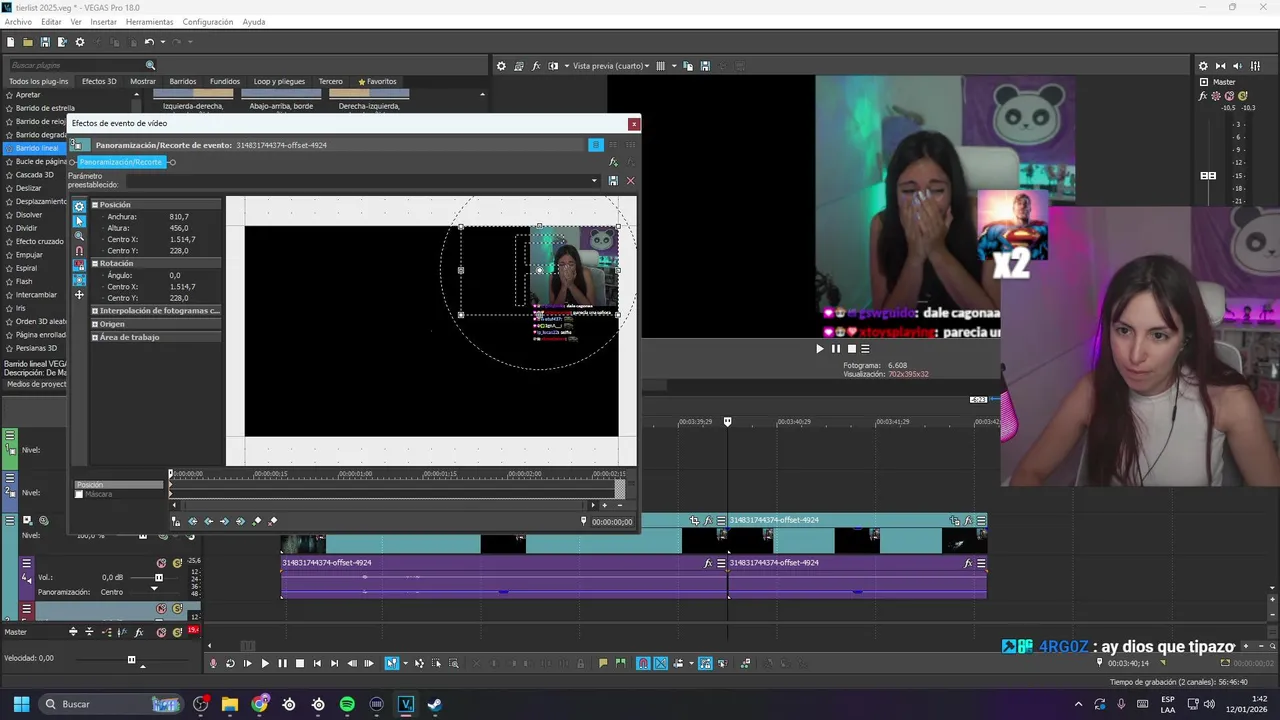
Task: Toggle Size About Center in Pan/Crop tools
Action: (79, 280)
